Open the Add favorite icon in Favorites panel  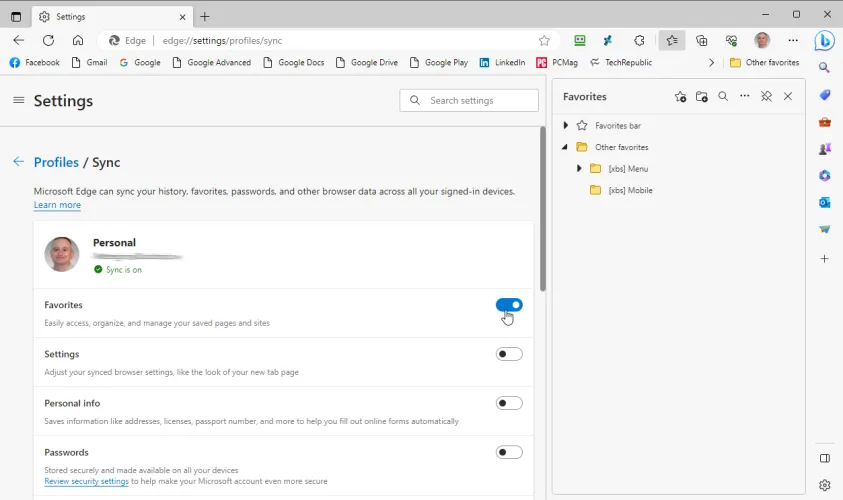[x=680, y=97]
